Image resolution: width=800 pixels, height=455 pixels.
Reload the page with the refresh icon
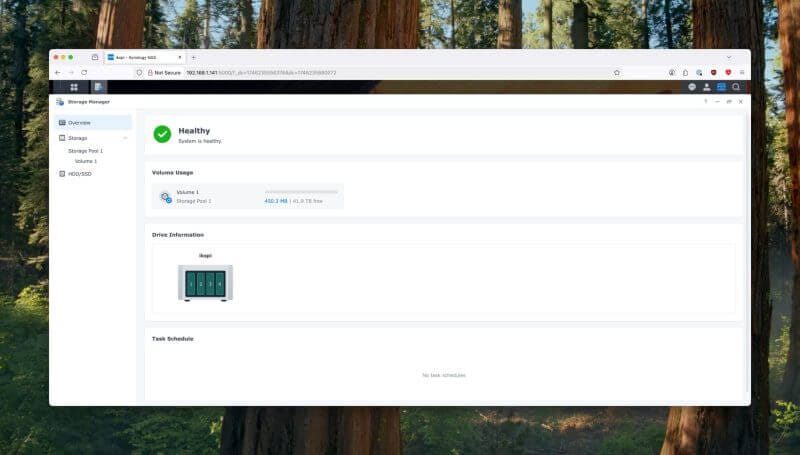point(84,72)
